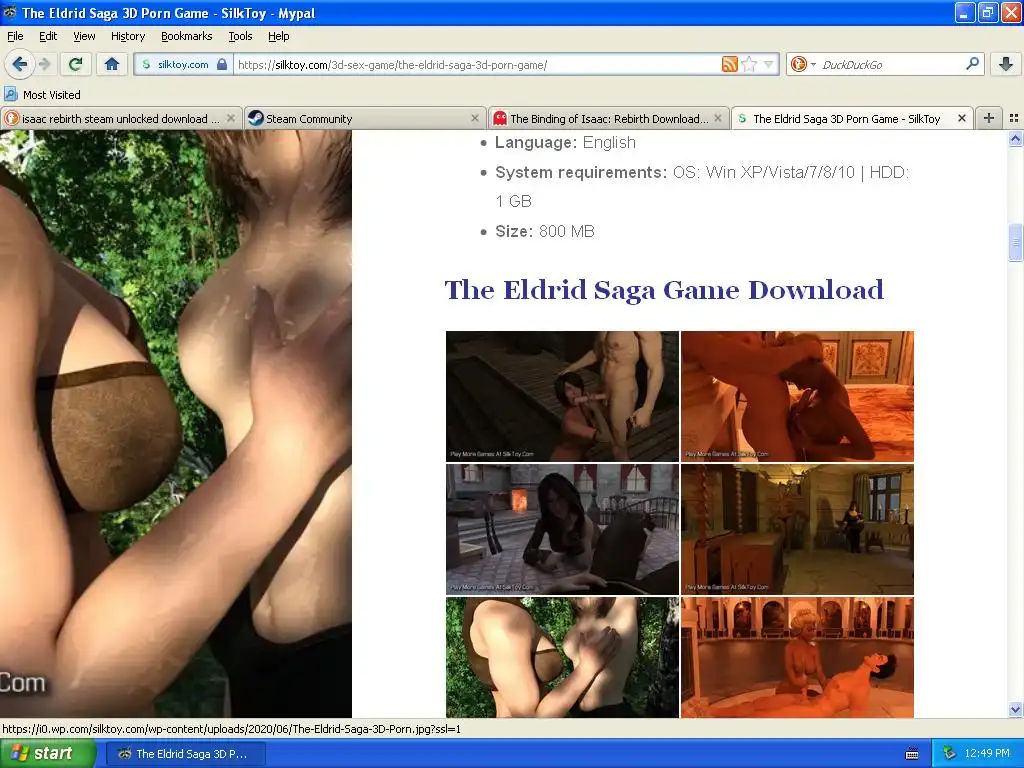Open the Windows start button
Image resolution: width=1024 pixels, height=768 pixels.
pyautogui.click(x=48, y=753)
